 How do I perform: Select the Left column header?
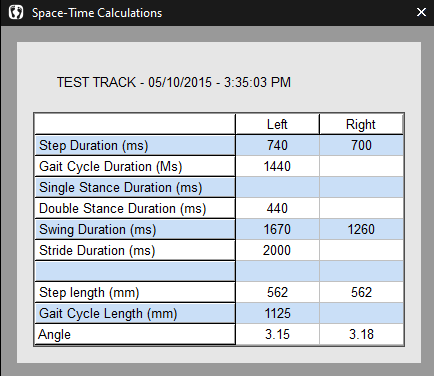pyautogui.click(x=277, y=124)
